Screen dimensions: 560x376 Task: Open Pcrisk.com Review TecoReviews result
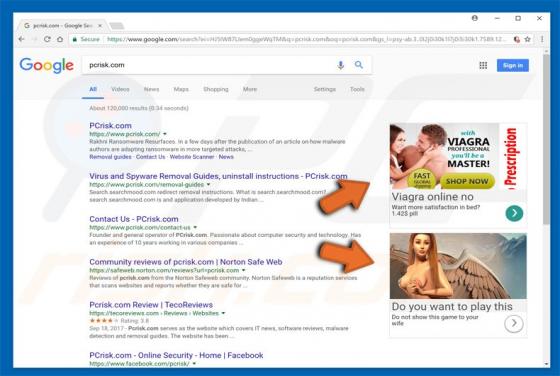point(151,305)
